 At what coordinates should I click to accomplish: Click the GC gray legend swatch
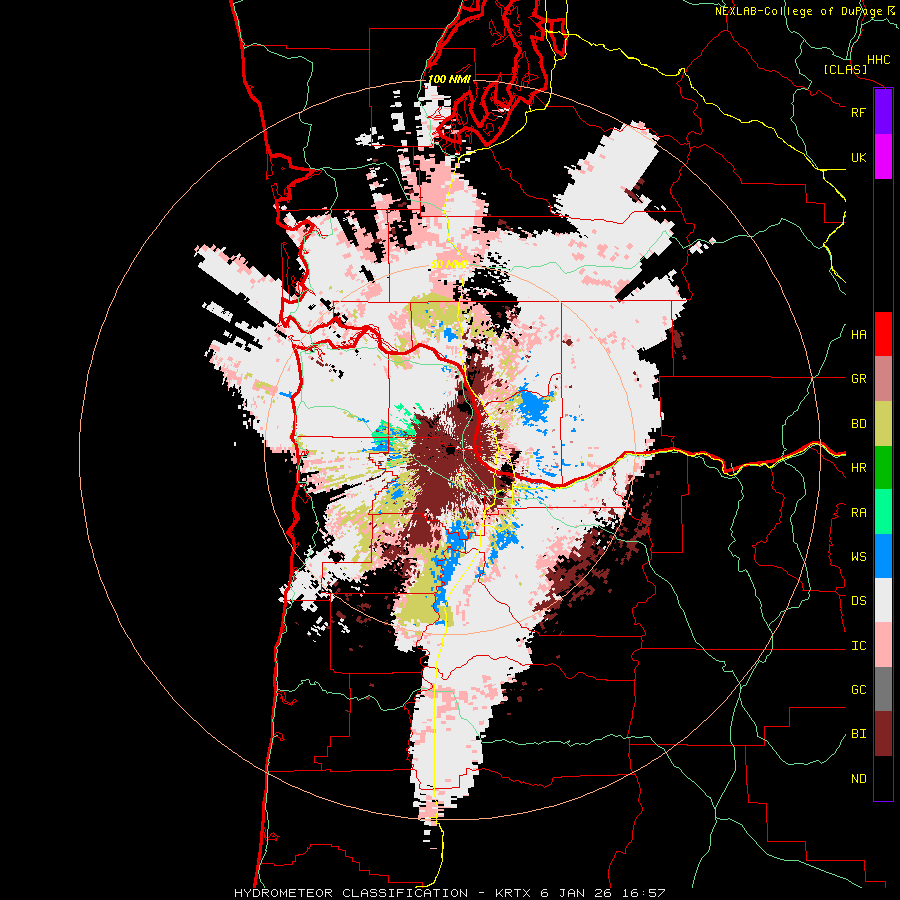point(883,690)
